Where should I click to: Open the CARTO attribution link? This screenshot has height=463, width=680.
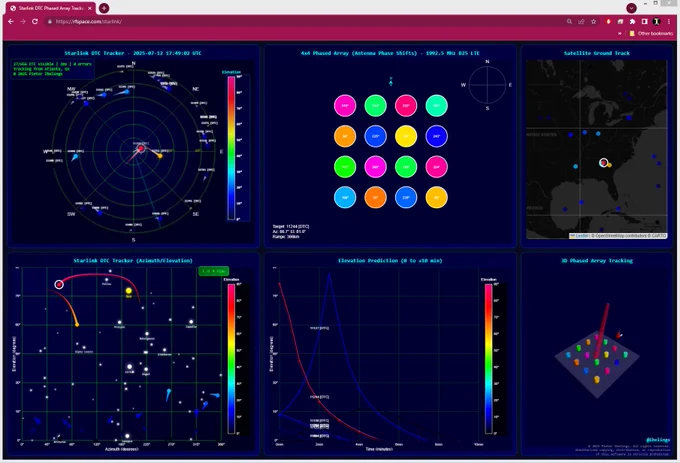(659, 236)
